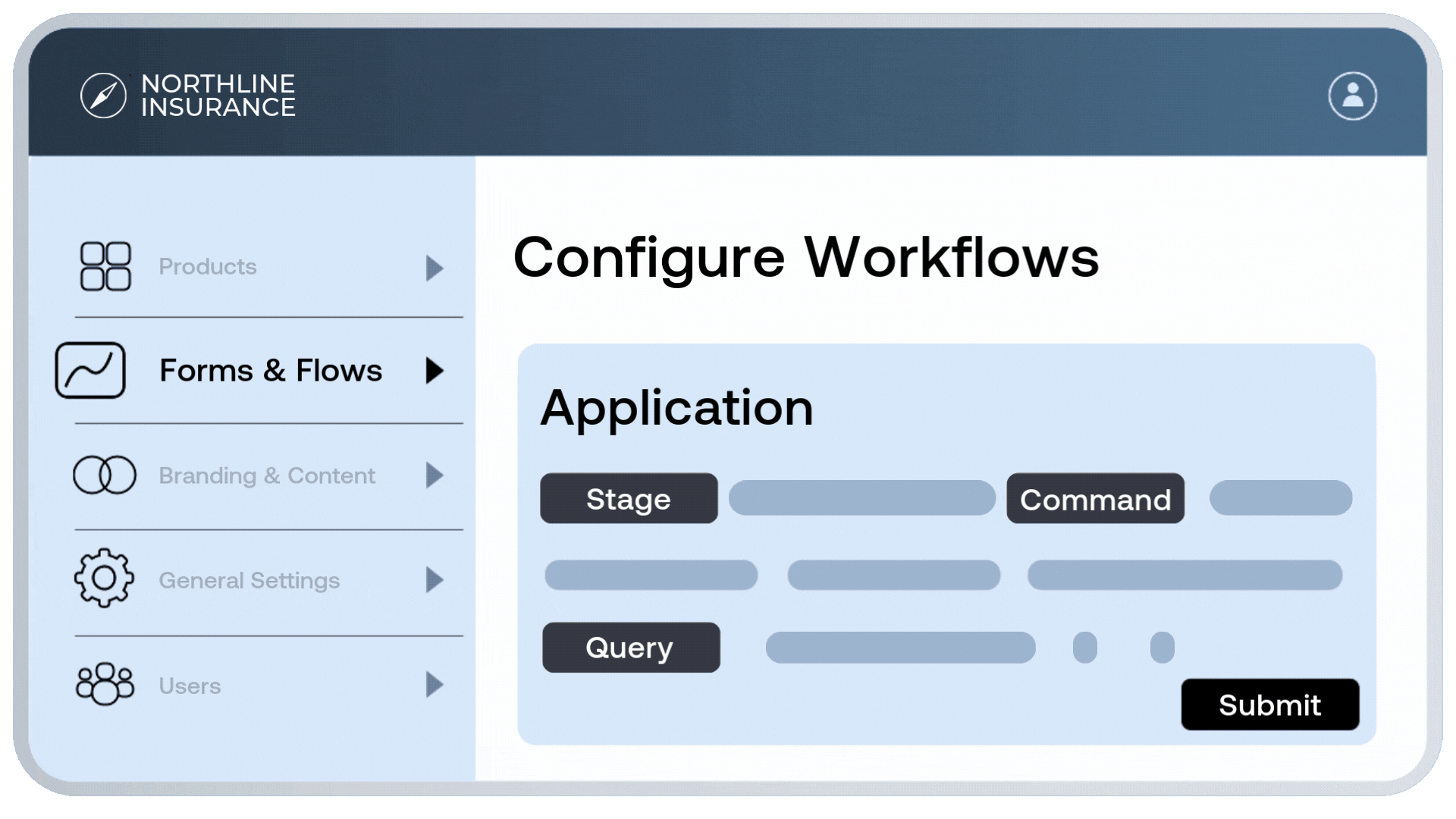Open the Products menu item
The image size is (1456, 819).
click(207, 267)
